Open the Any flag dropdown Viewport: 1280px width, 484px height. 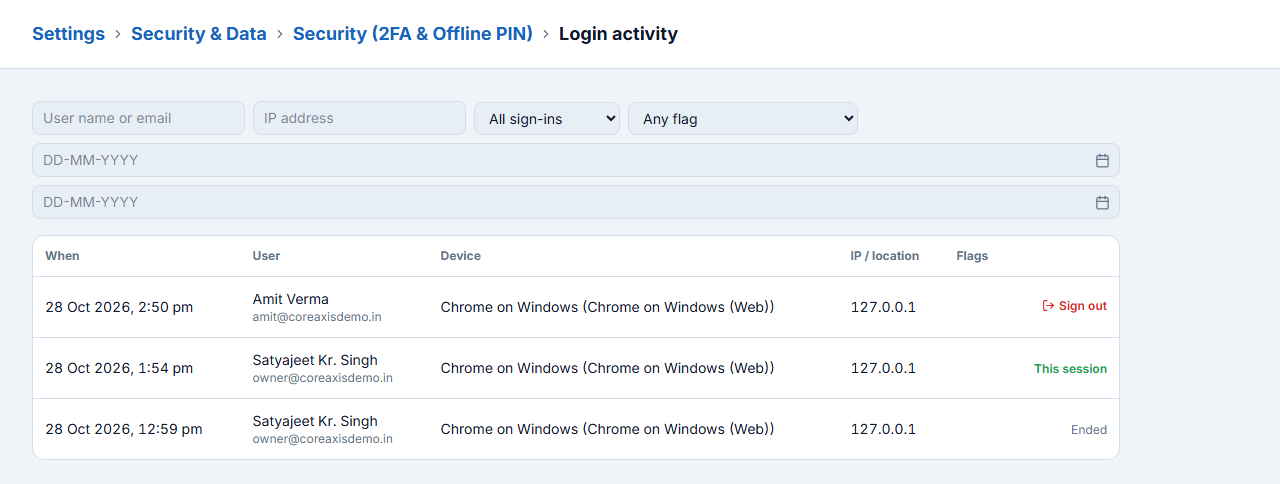point(743,118)
